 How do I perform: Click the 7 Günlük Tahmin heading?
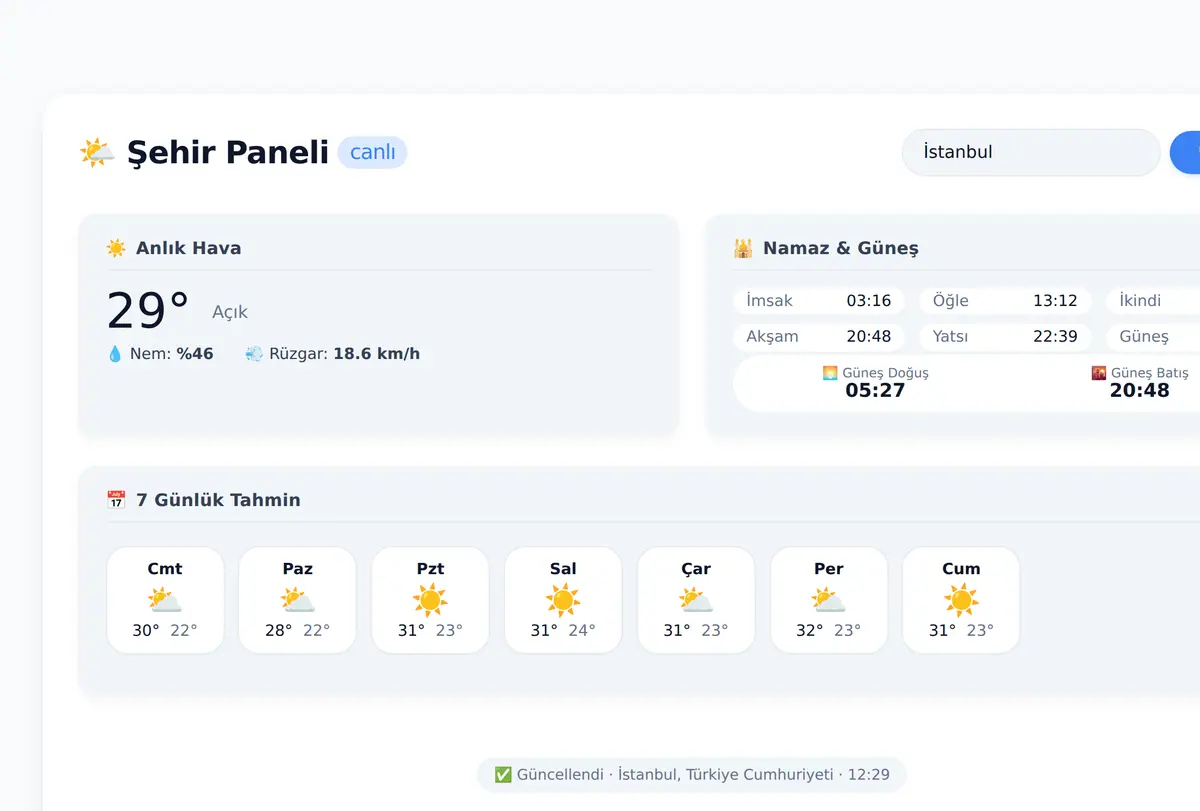[219, 500]
